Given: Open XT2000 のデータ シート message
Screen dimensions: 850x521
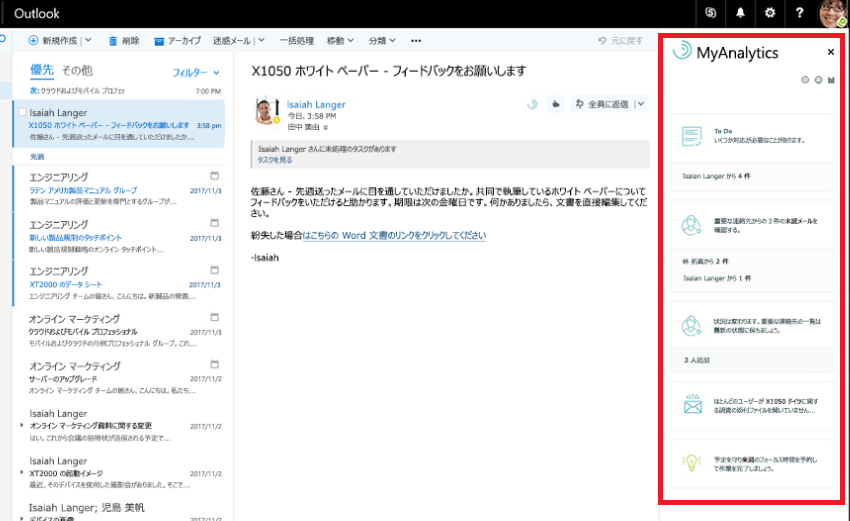Looking at the screenshot, I should [118, 283].
